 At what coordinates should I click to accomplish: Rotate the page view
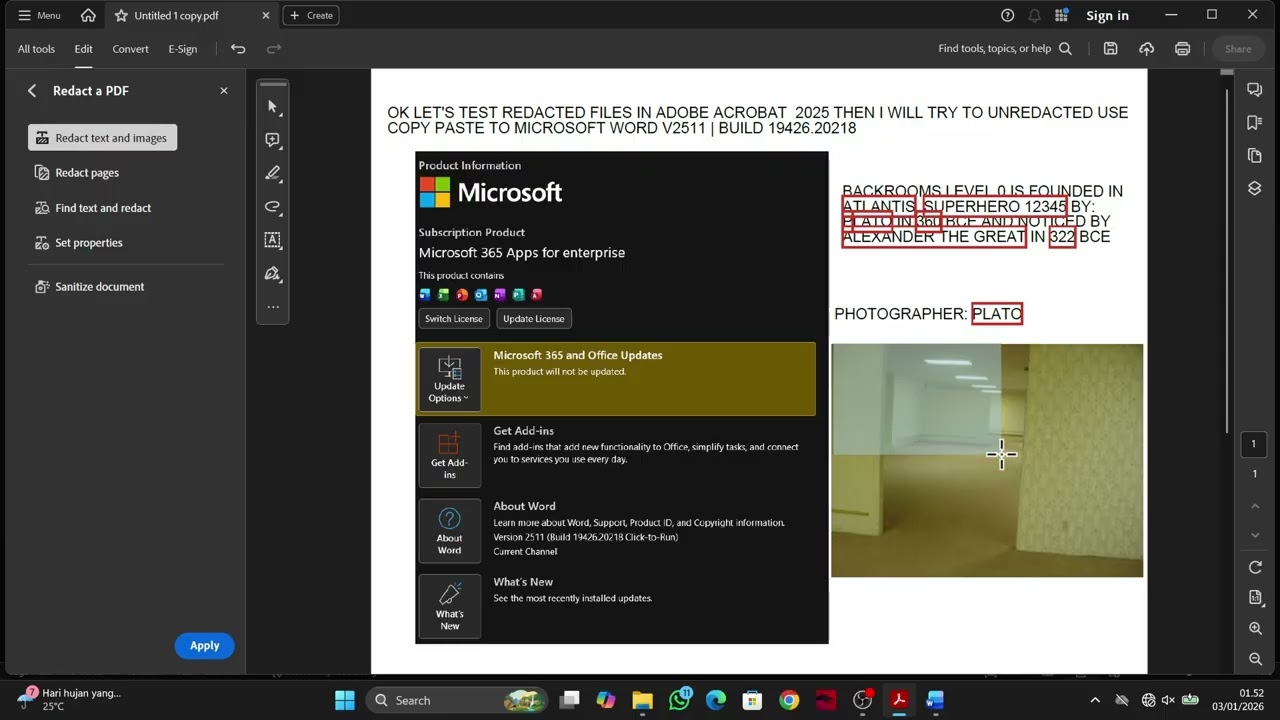(x=1255, y=567)
